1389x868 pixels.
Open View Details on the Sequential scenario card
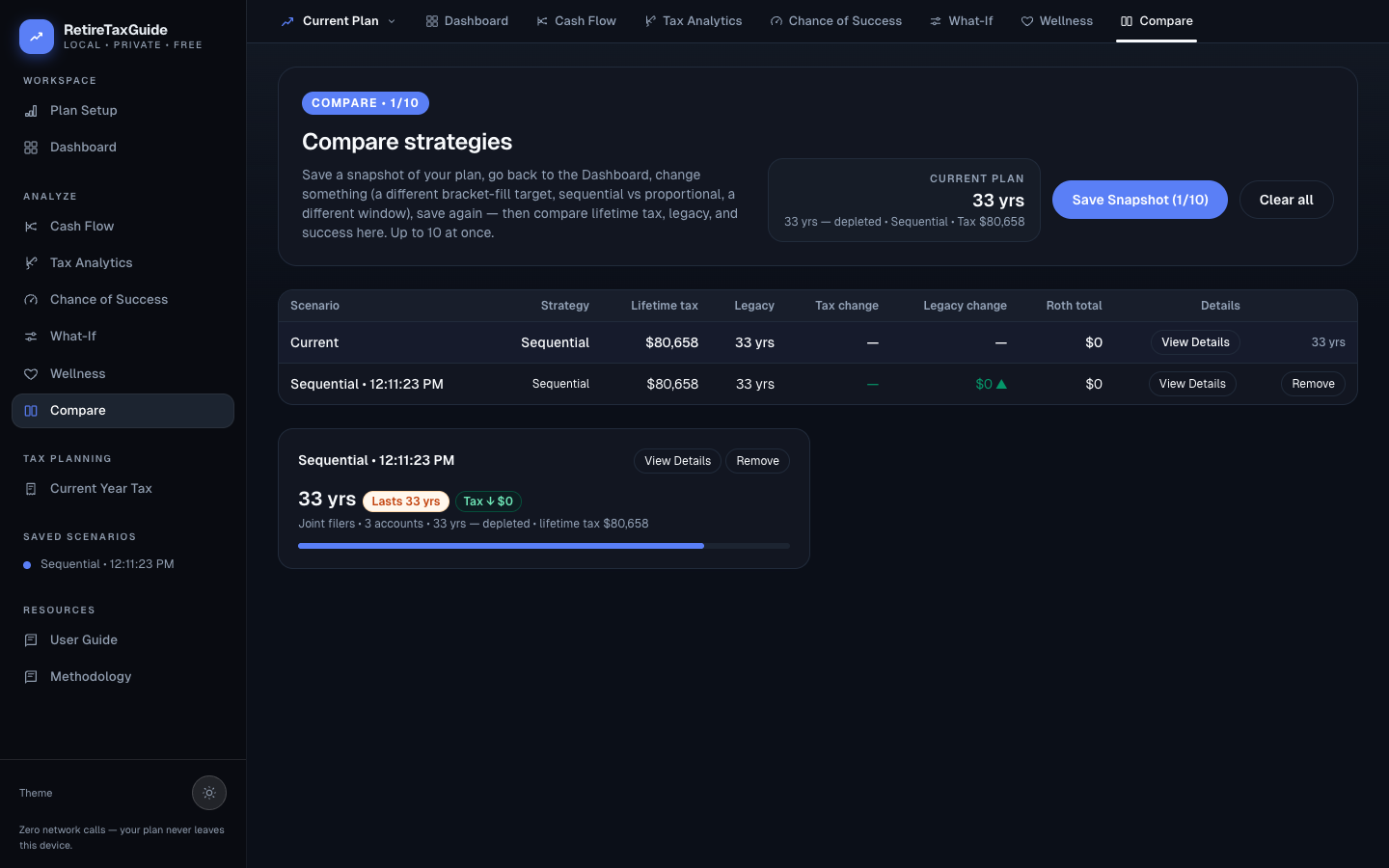677,461
